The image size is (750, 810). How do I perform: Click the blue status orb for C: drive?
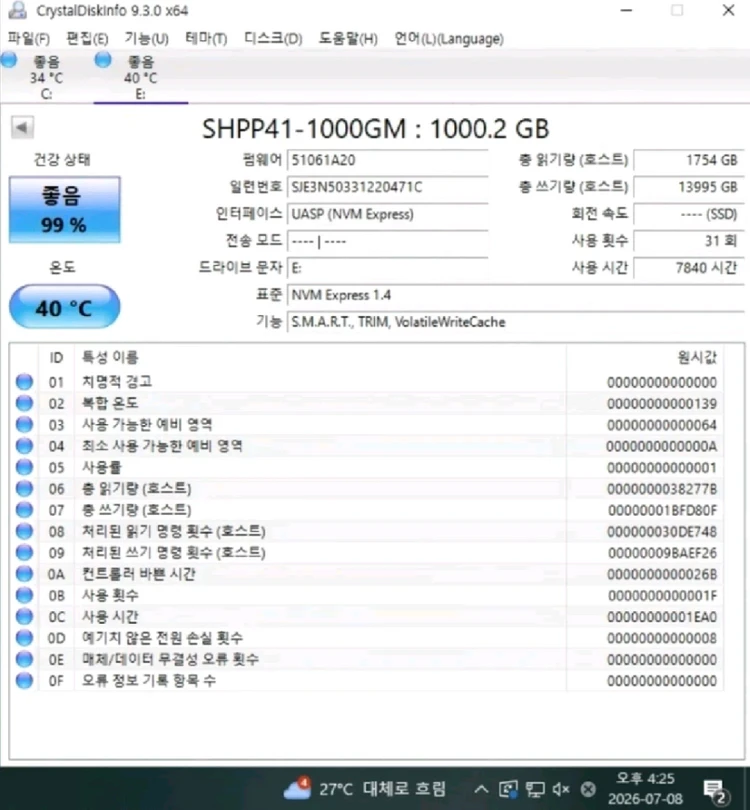click(x=9, y=60)
